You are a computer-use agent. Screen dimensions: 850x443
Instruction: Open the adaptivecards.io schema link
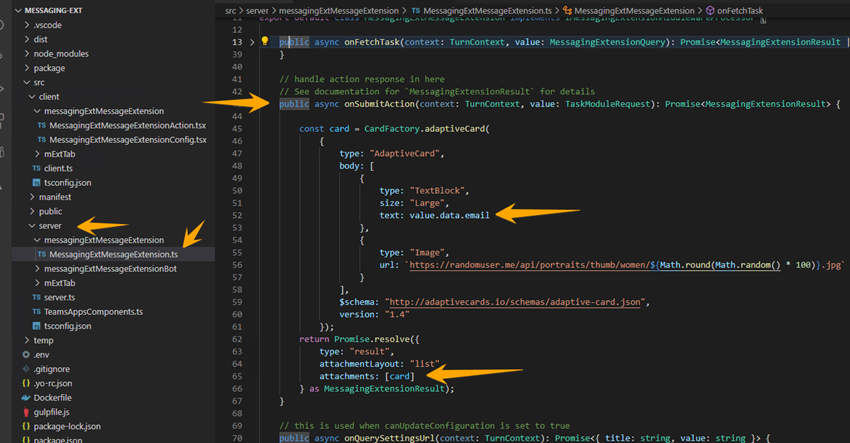(515, 302)
